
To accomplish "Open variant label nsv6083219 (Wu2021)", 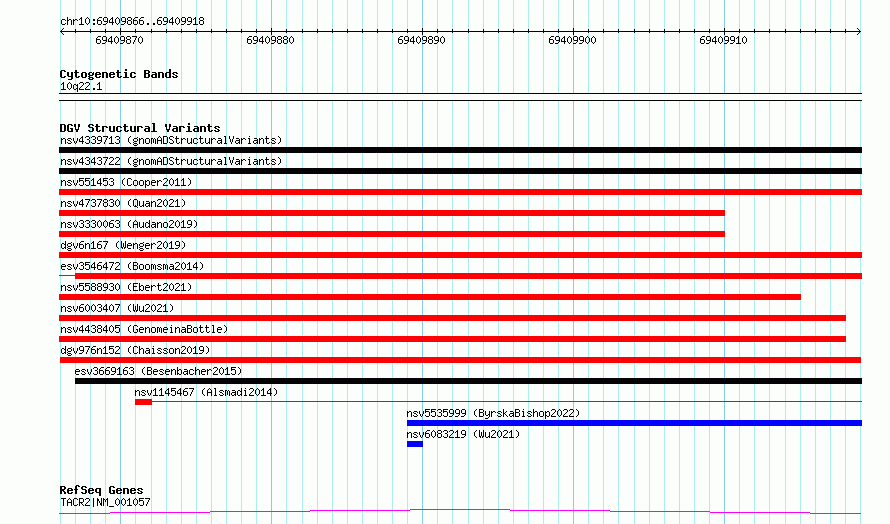I will (463, 434).
